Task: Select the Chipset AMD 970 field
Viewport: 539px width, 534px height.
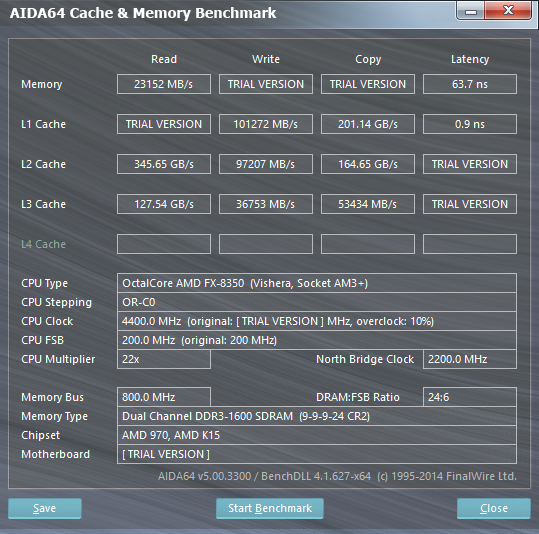Action: (x=317, y=435)
